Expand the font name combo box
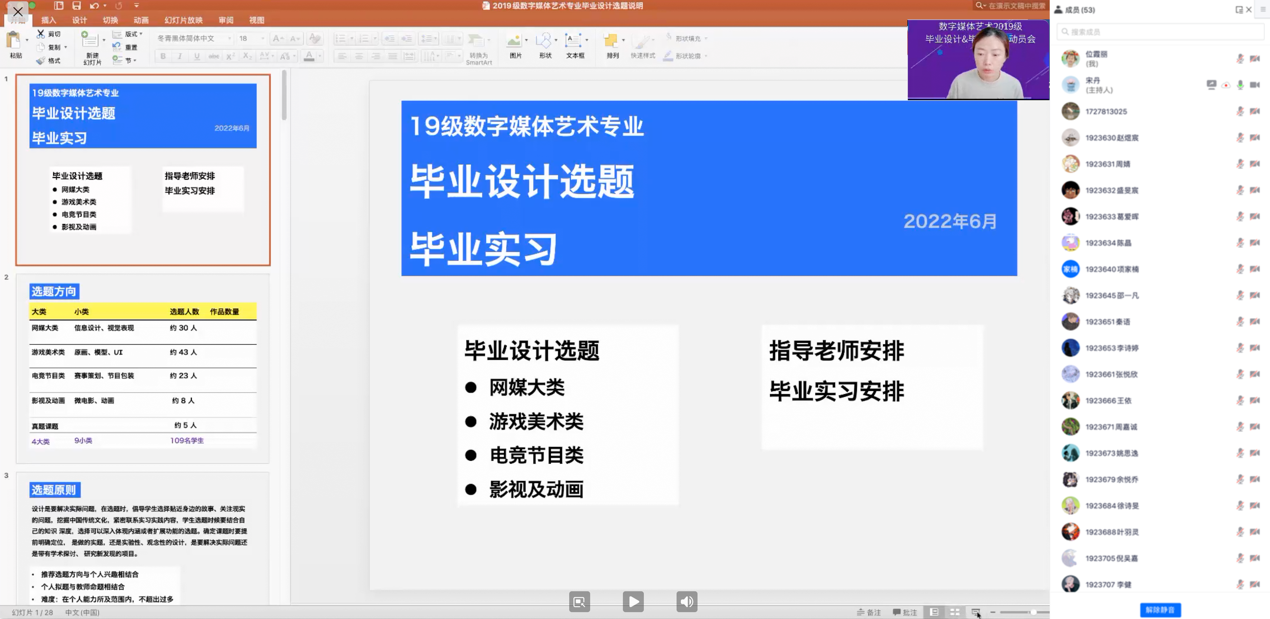Screen dimensions: 1270x619 (x=229, y=39)
